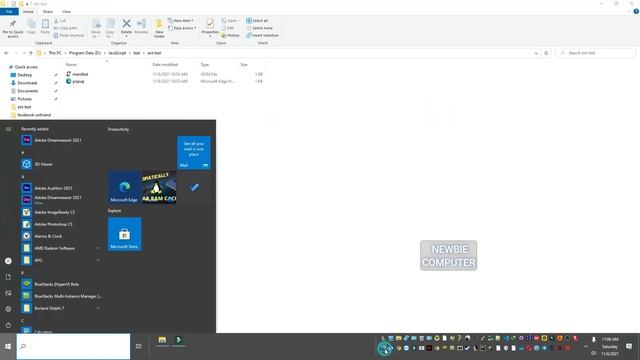
Task: Open ext-test folder in navigation pane
Action: (x=24, y=107)
